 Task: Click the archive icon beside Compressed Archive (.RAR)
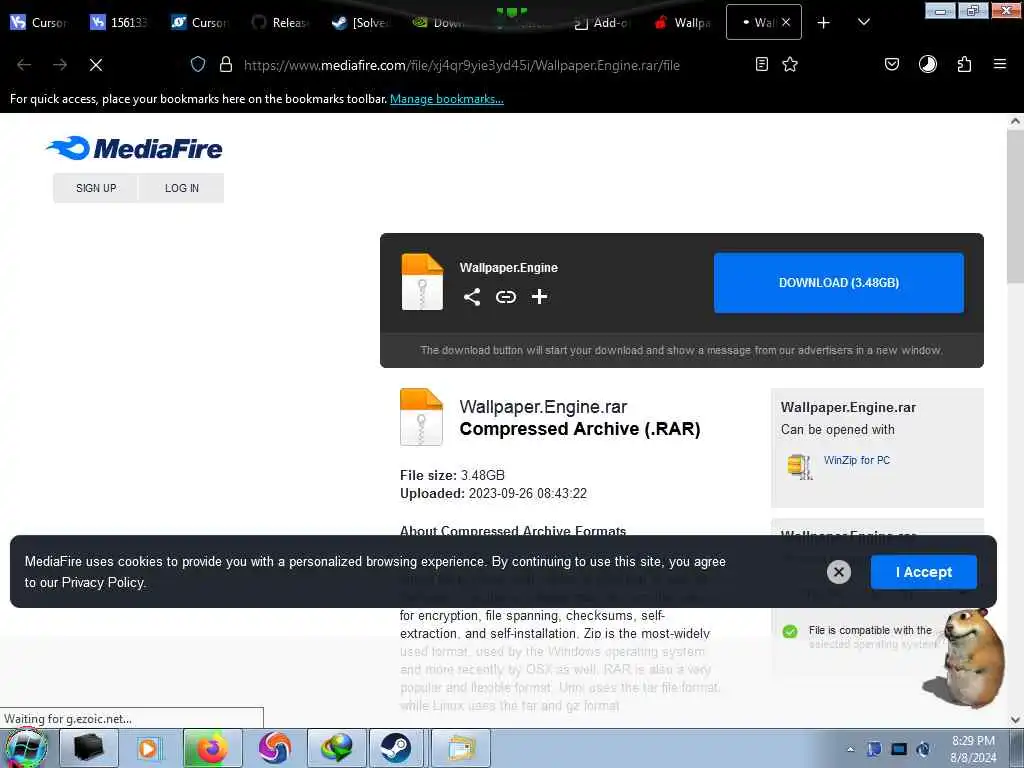[421, 417]
